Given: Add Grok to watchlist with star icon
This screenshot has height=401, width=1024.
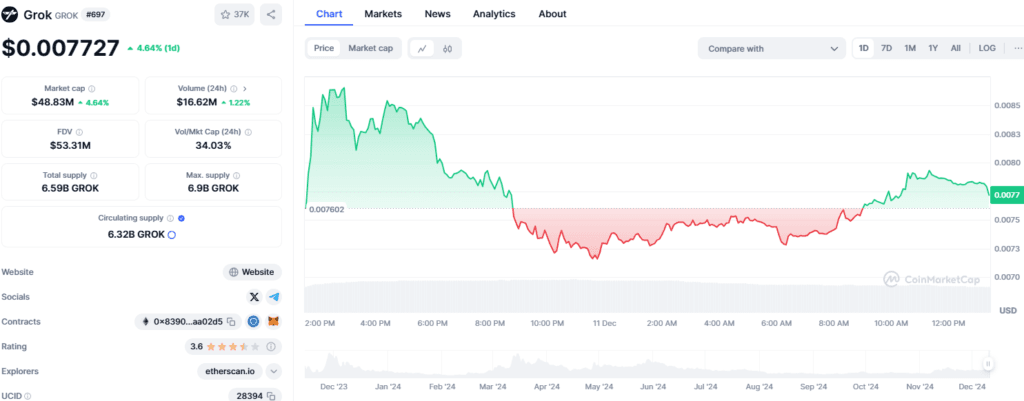Looking at the screenshot, I should [x=225, y=14].
